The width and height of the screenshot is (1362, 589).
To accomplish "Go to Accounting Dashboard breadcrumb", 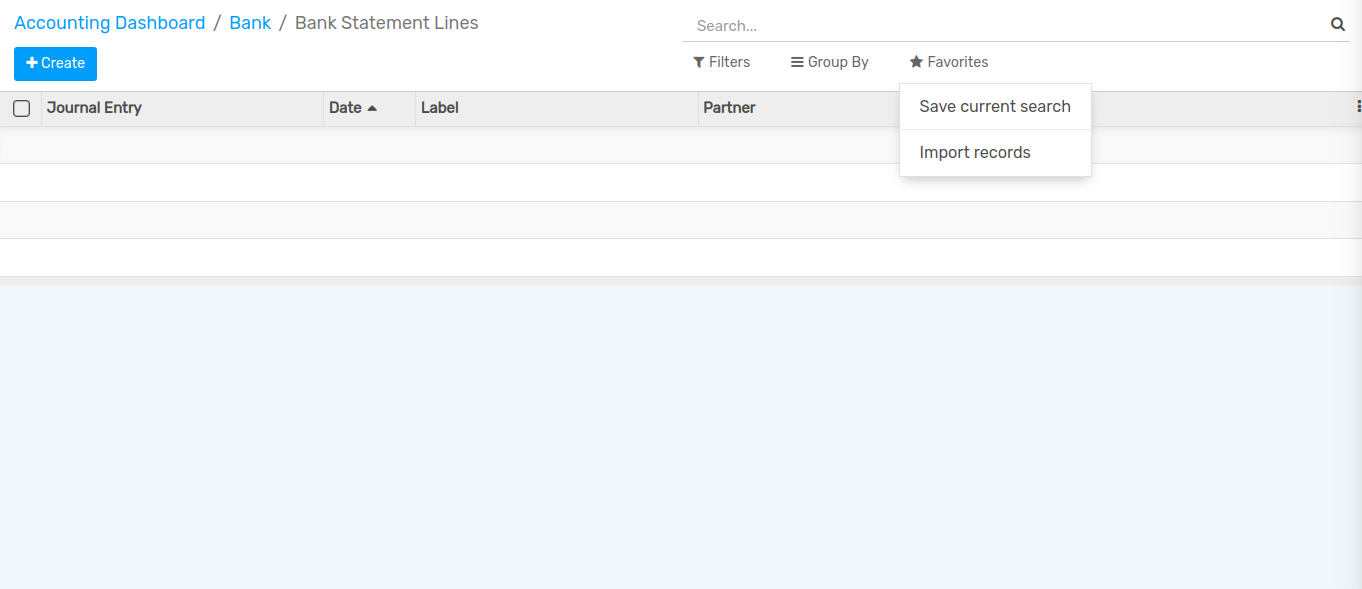I will (110, 23).
